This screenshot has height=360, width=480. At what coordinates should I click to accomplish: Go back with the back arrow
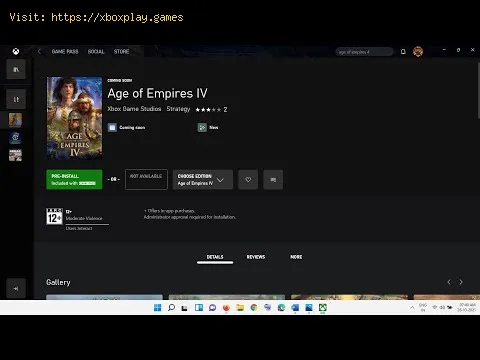(x=39, y=51)
